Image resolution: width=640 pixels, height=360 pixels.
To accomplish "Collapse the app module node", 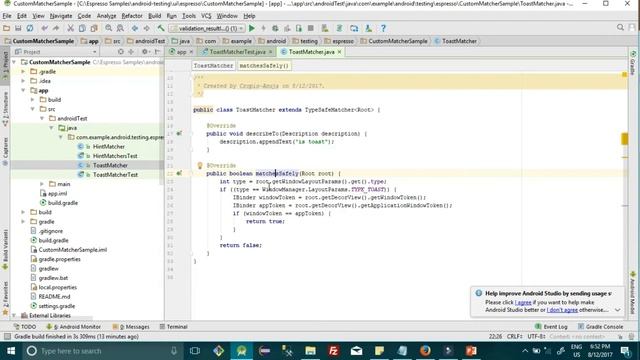I will [x=23, y=90].
